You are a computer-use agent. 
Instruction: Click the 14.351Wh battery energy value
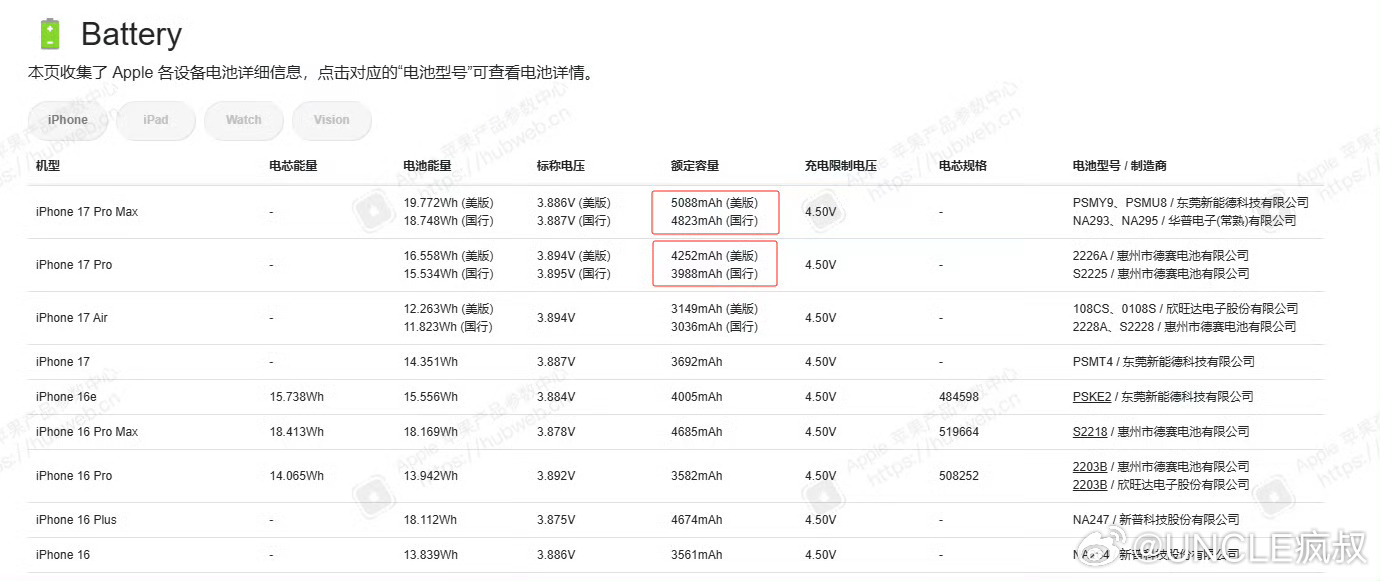[x=431, y=362]
